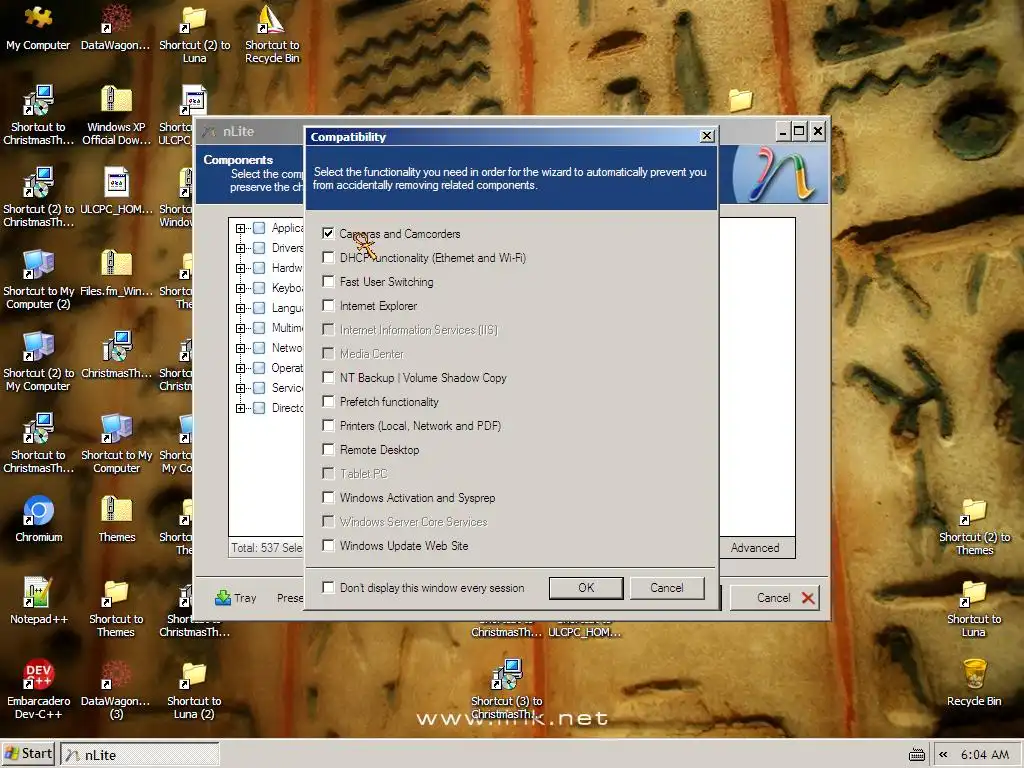Open the Shortcut to Luna folder at right

(x=974, y=607)
